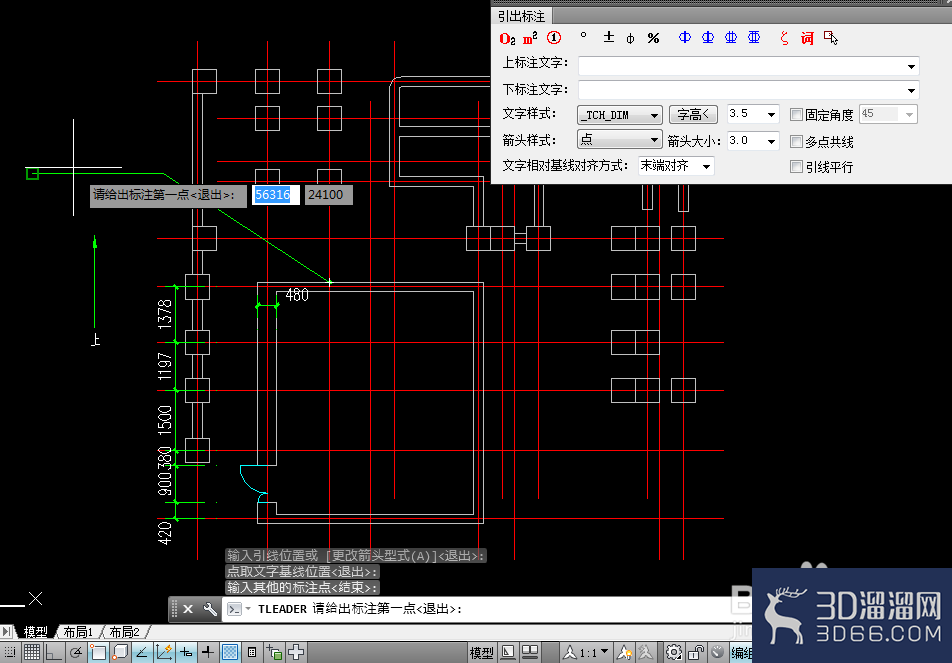952x663 pixels.
Task: Switch to the 模型 tab
Action: point(35,632)
